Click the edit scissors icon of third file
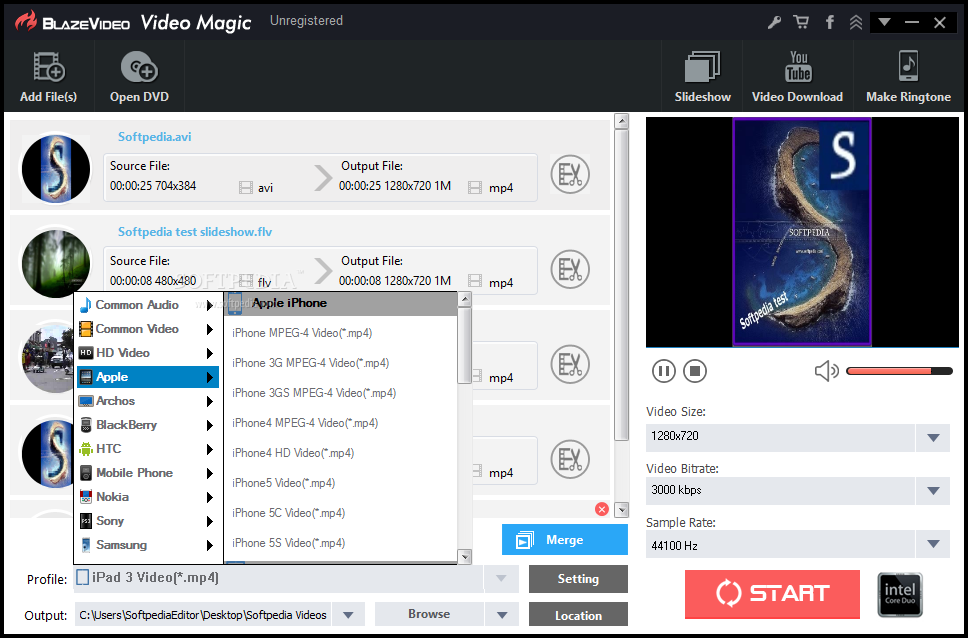 coord(570,364)
